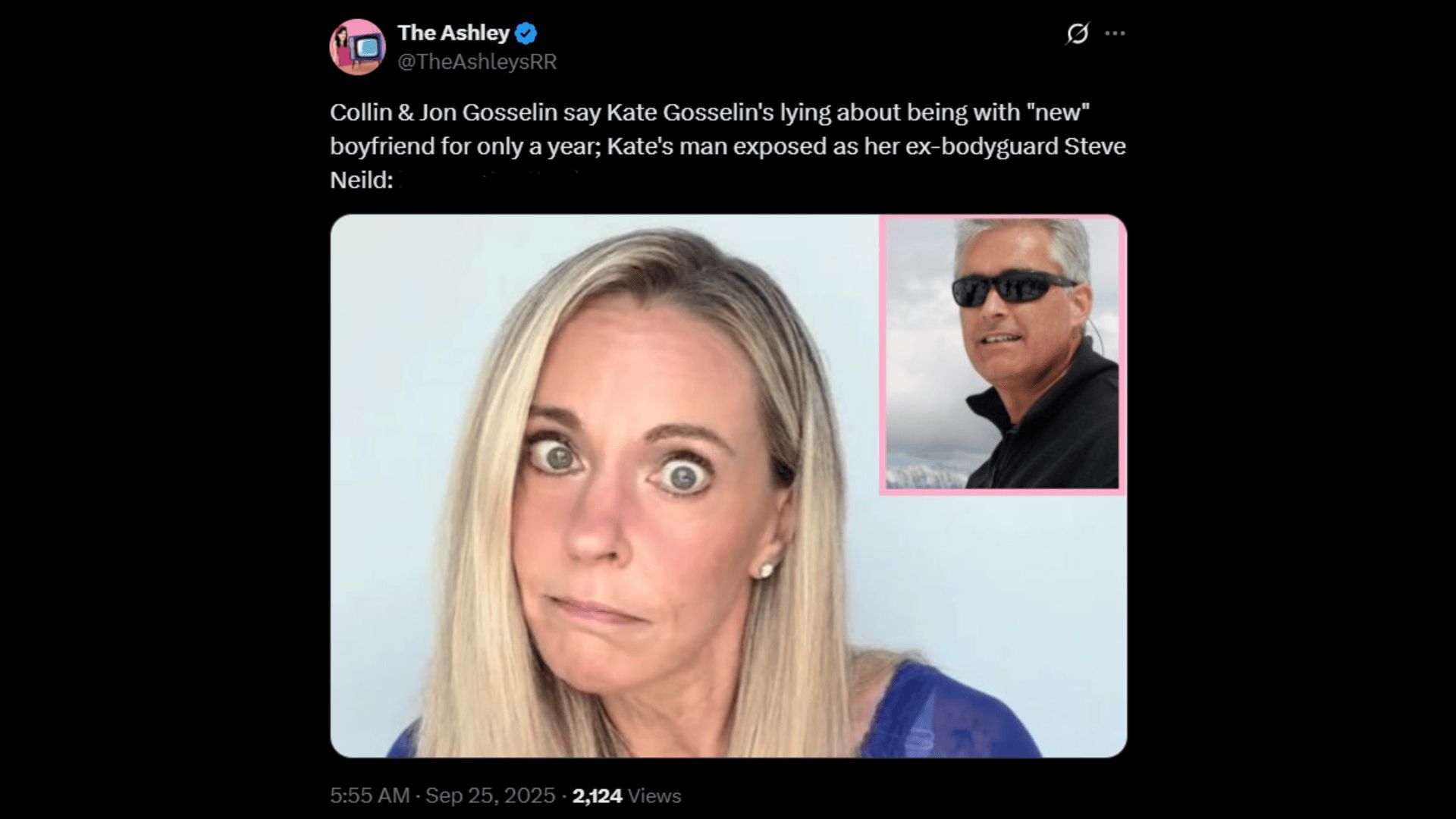Select the 'ex-bodyguard Steve' text
The image size is (1456, 819).
pyautogui.click(x=1015, y=146)
